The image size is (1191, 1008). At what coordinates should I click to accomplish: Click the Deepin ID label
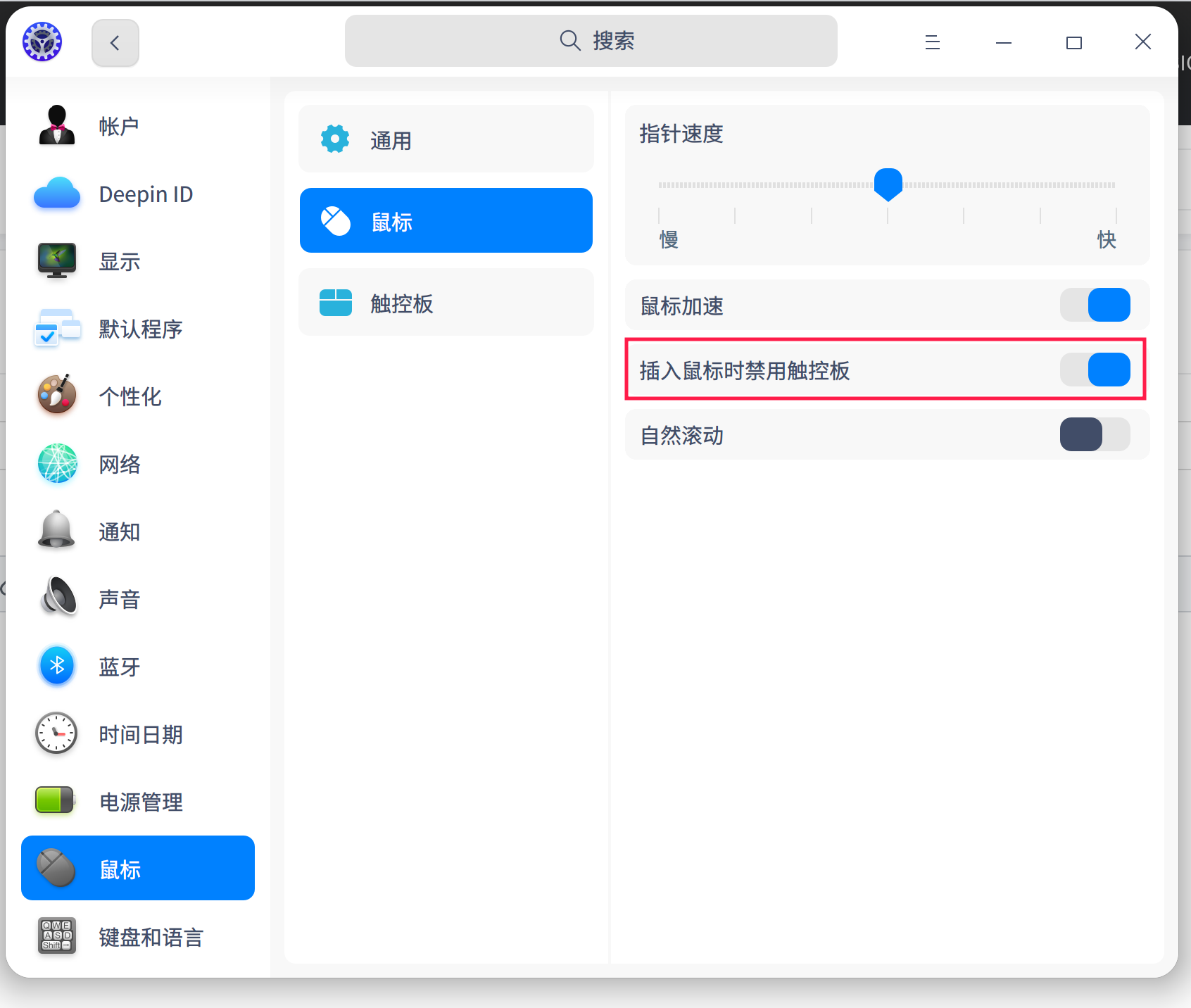[146, 194]
